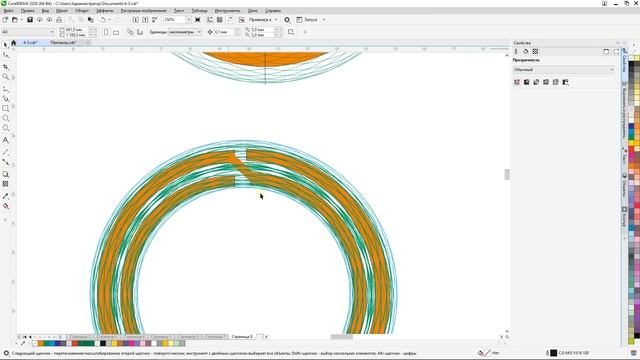Image resolution: width=640 pixels, height=360 pixels.
Task: Choose the Two-color pattern transparency icon
Action: (566, 82)
